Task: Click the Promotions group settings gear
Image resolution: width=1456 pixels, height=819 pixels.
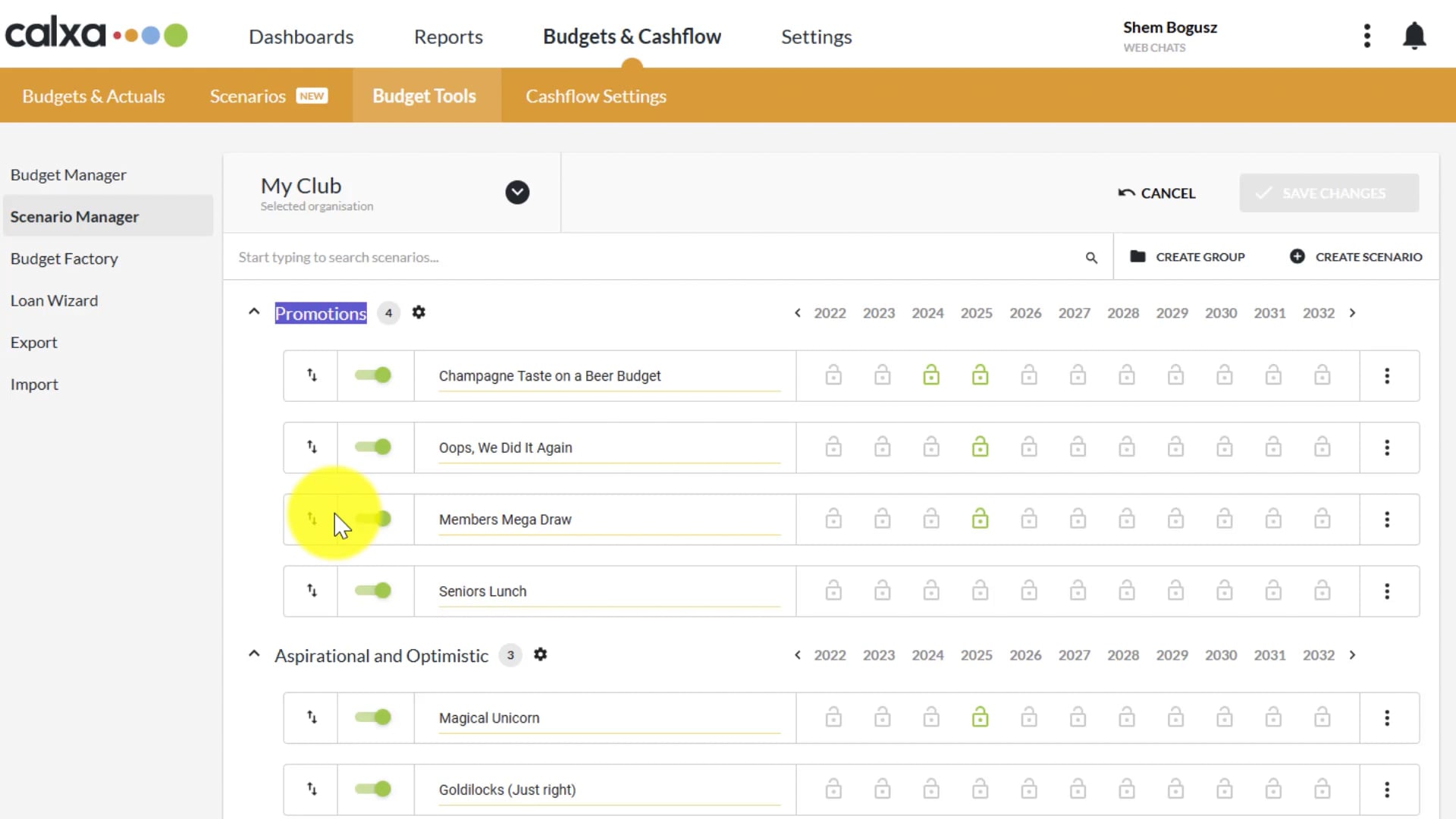Action: click(419, 312)
